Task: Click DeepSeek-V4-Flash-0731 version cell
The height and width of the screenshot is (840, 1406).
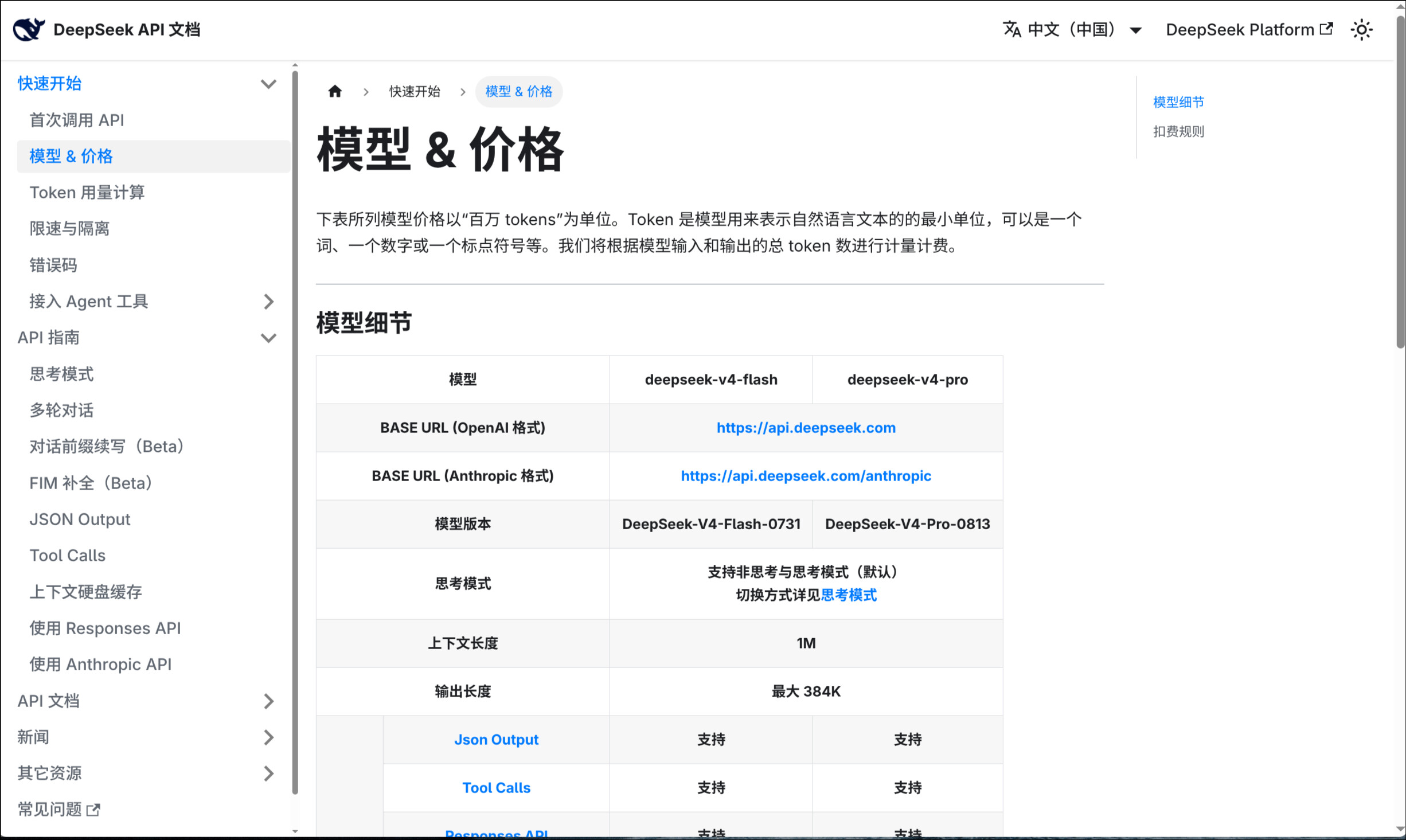Action: (711, 524)
